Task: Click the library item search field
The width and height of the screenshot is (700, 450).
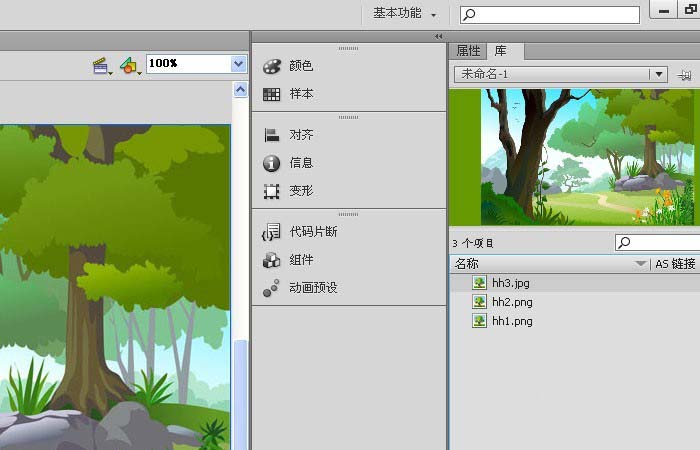Action: 657,242
